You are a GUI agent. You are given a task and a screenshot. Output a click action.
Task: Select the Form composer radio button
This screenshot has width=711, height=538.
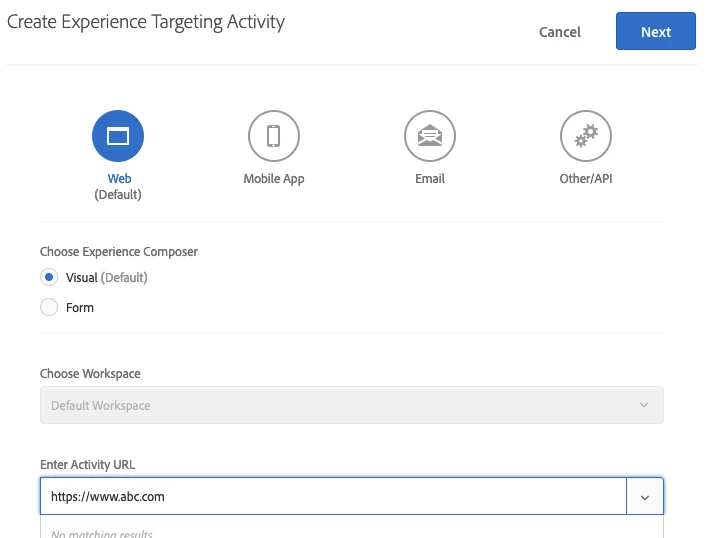49,307
